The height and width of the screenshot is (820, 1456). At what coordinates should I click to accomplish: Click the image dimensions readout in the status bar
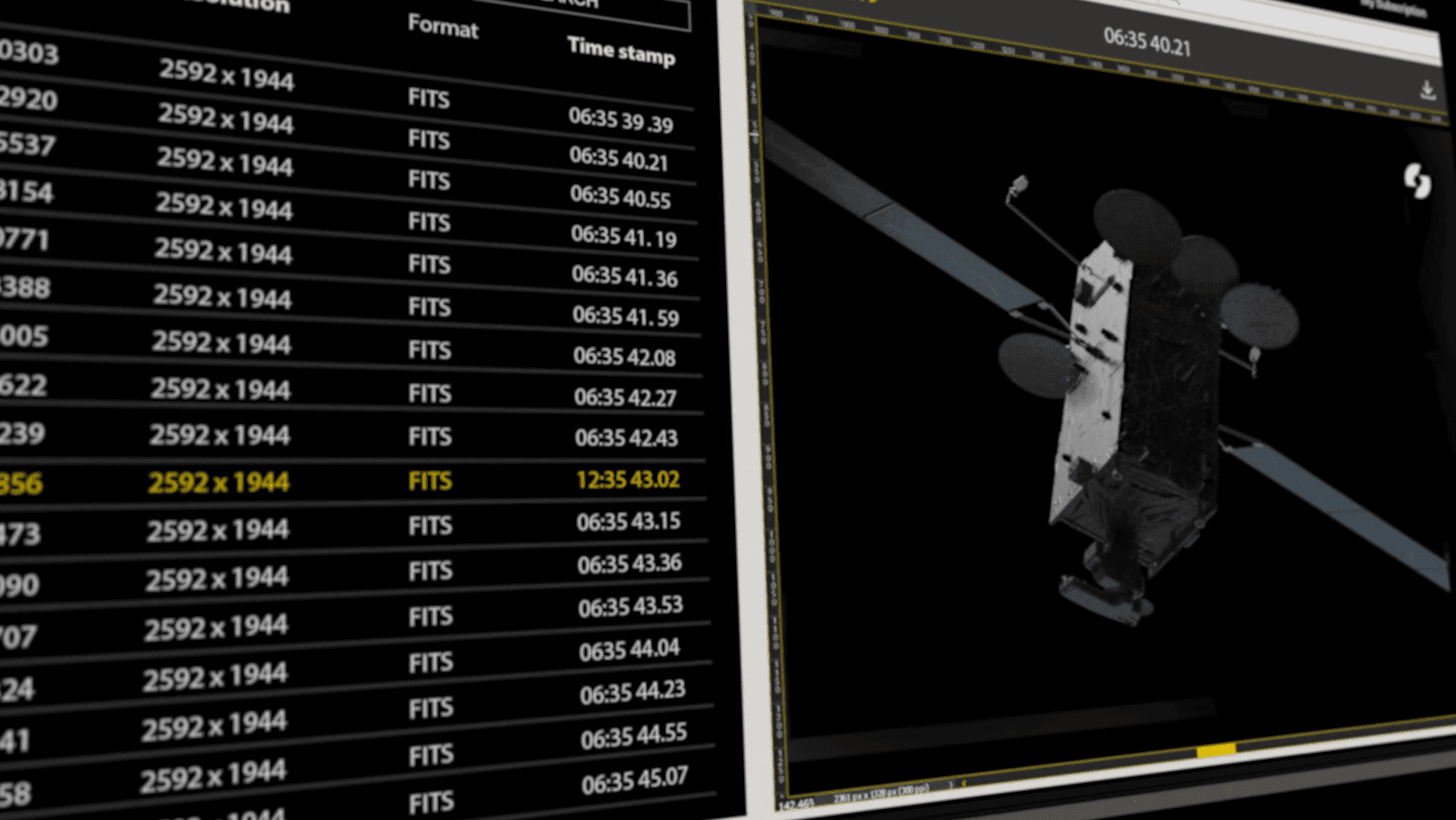click(881, 794)
